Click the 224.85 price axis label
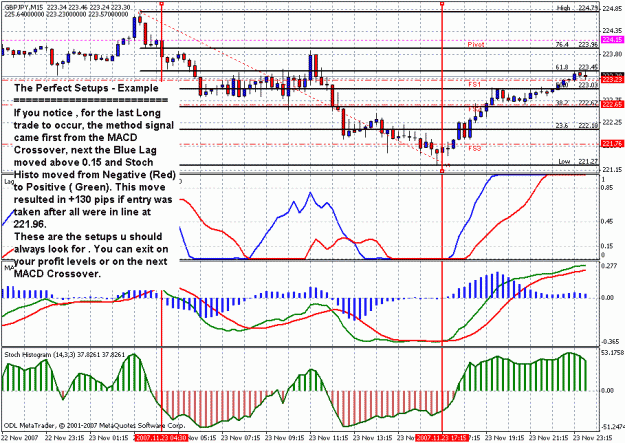The height and width of the screenshot is (443, 625). tap(613, 8)
